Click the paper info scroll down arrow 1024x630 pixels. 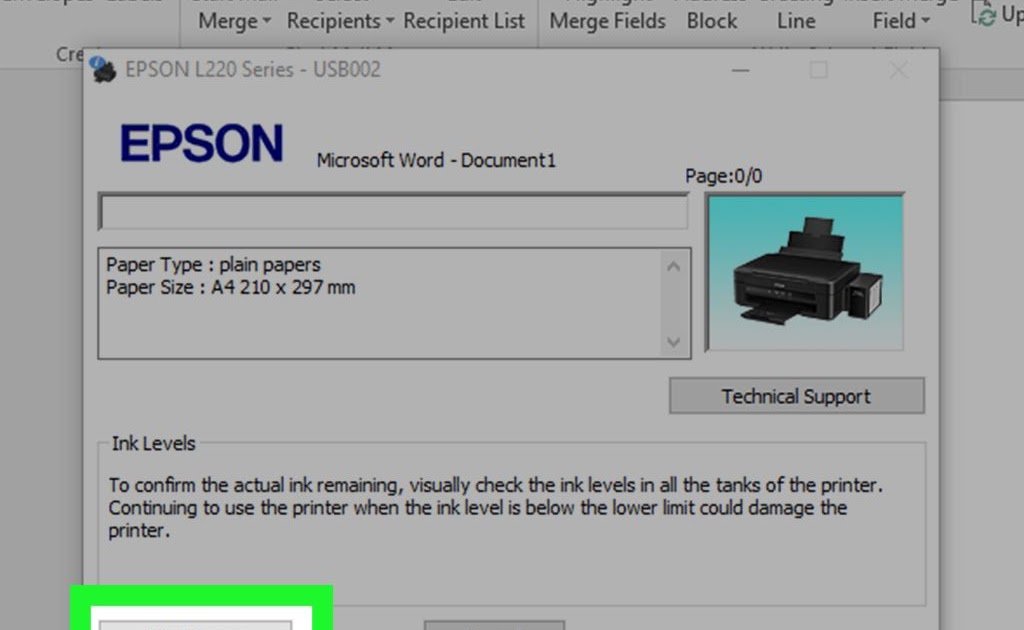(x=674, y=341)
